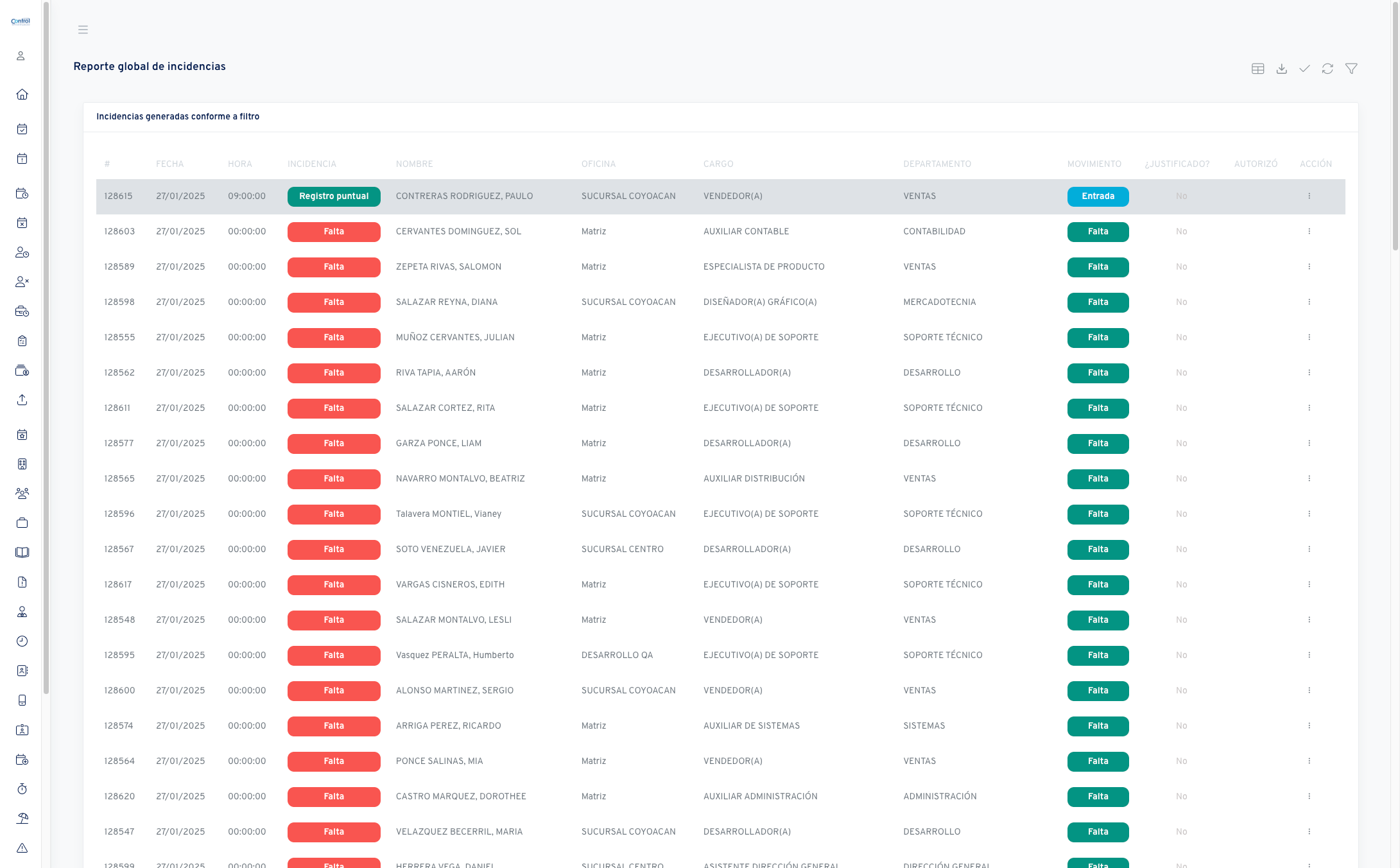Go to the home sidebar icon
The width and height of the screenshot is (1400, 868).
pos(22,94)
